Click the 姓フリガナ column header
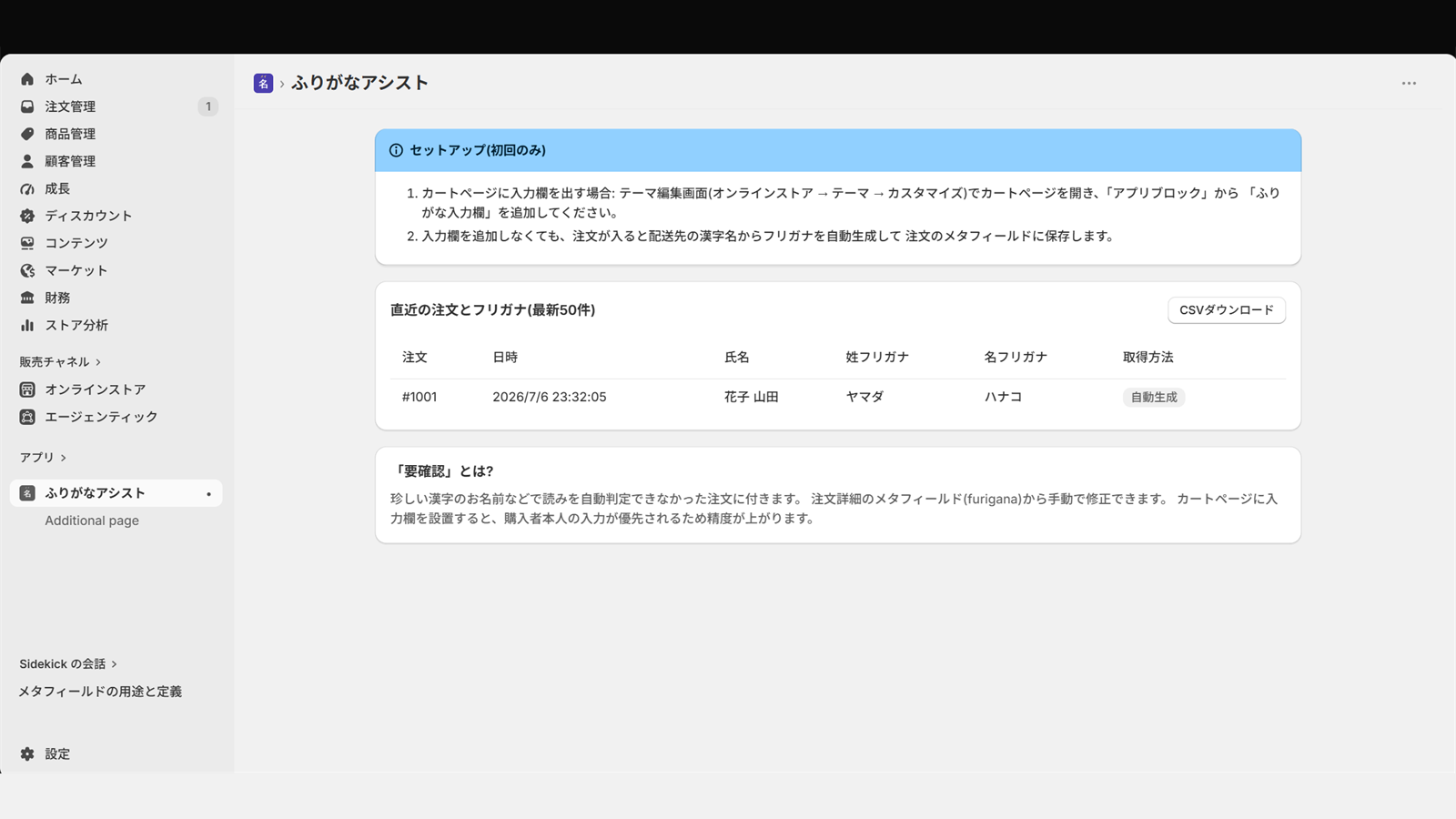 point(877,357)
